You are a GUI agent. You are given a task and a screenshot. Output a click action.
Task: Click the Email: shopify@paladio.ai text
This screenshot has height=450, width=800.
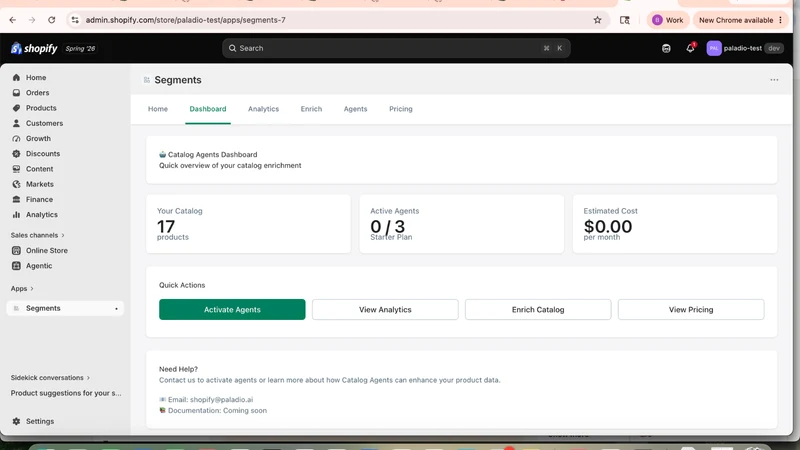pyautogui.click(x=210, y=400)
